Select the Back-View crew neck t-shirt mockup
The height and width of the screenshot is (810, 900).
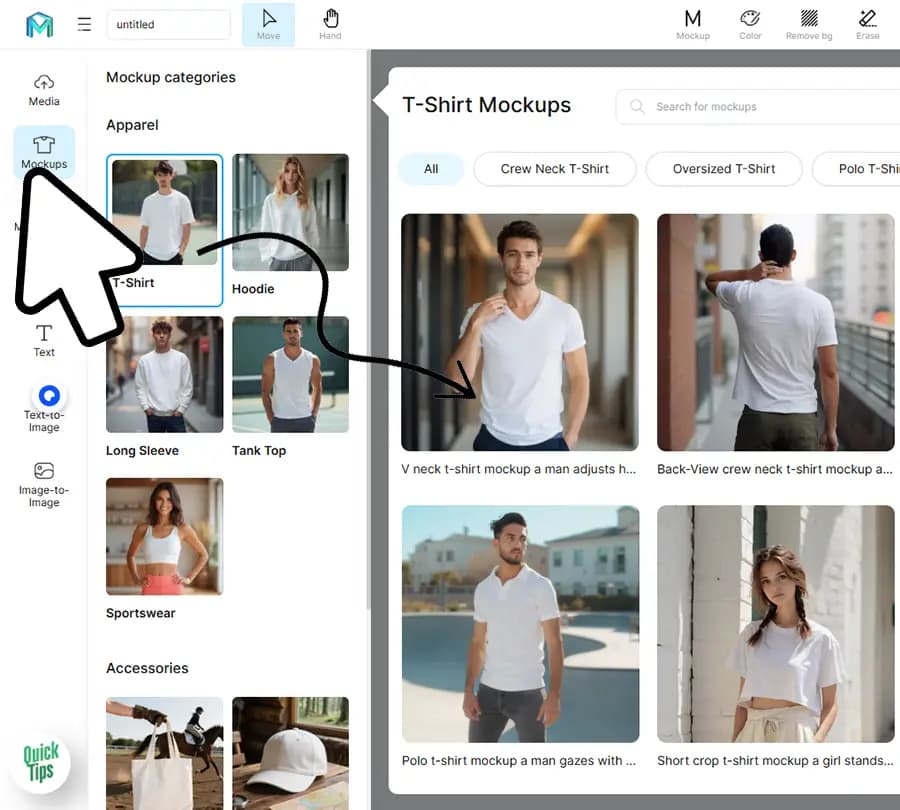click(x=775, y=332)
